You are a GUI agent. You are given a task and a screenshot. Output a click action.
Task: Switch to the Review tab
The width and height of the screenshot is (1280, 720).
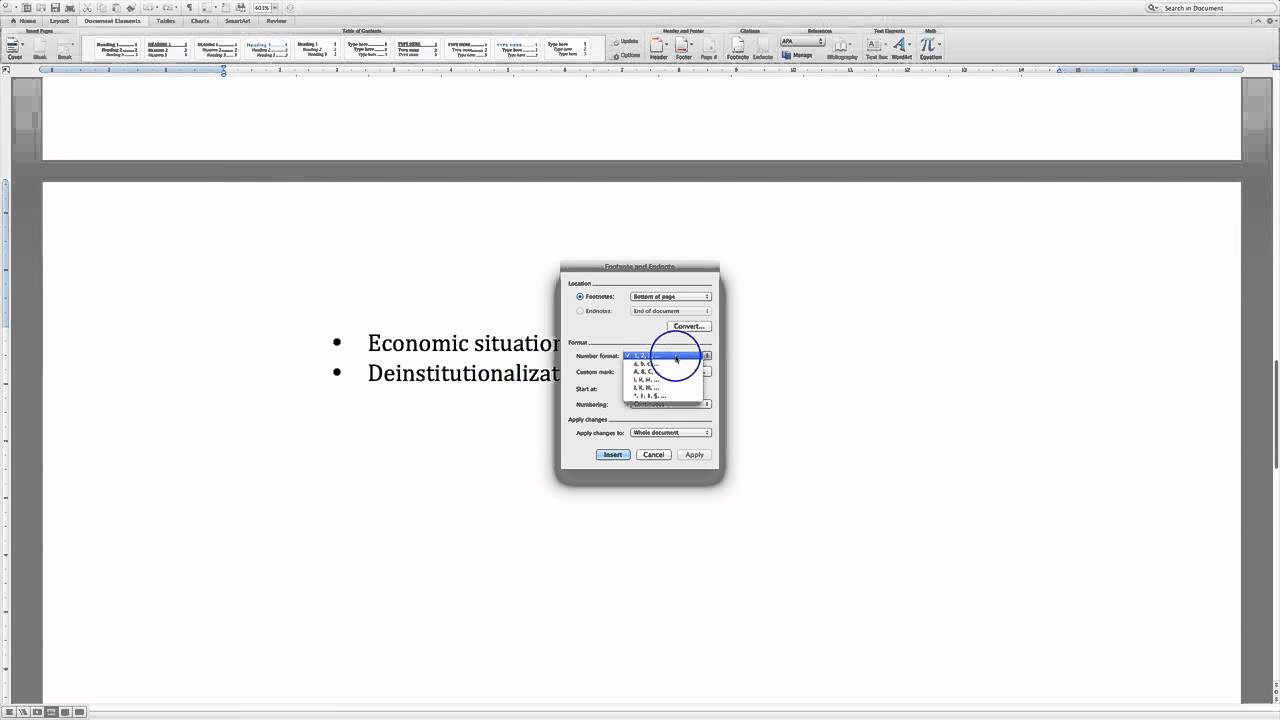(276, 21)
